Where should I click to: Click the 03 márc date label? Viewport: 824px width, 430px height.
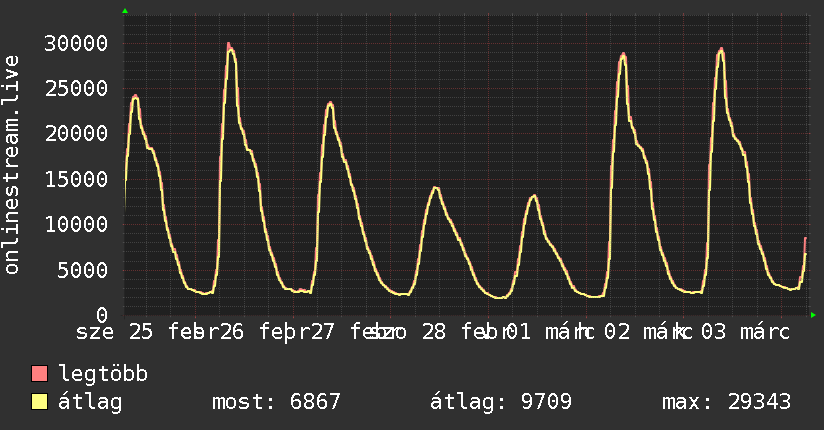tap(746, 332)
